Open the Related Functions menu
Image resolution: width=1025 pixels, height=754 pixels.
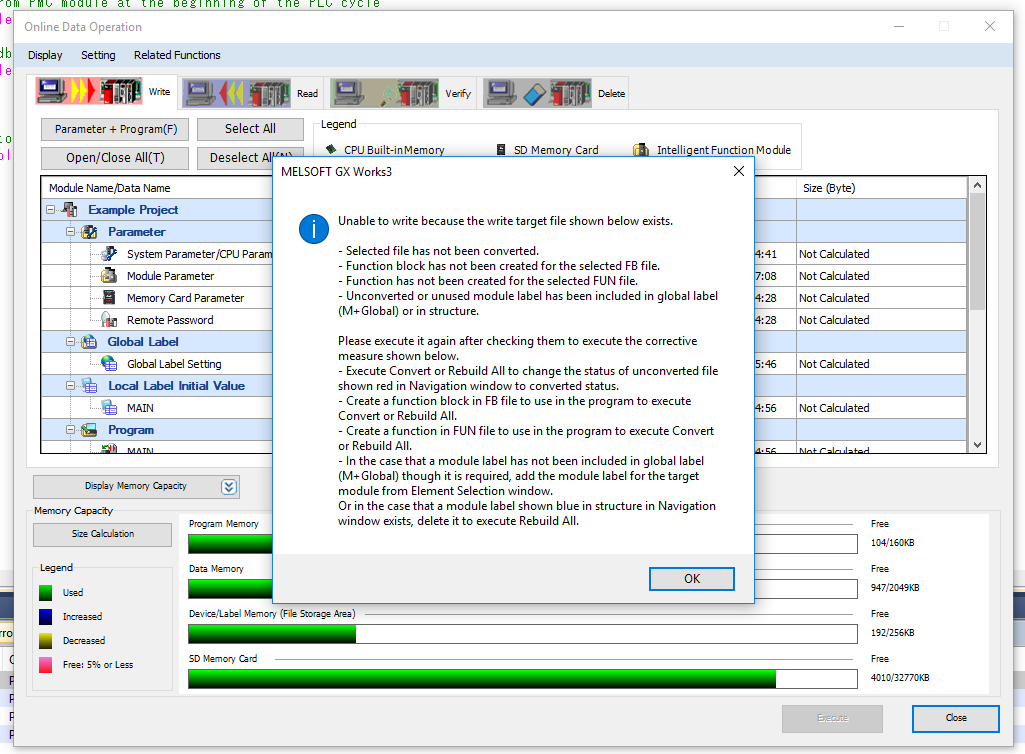177,55
